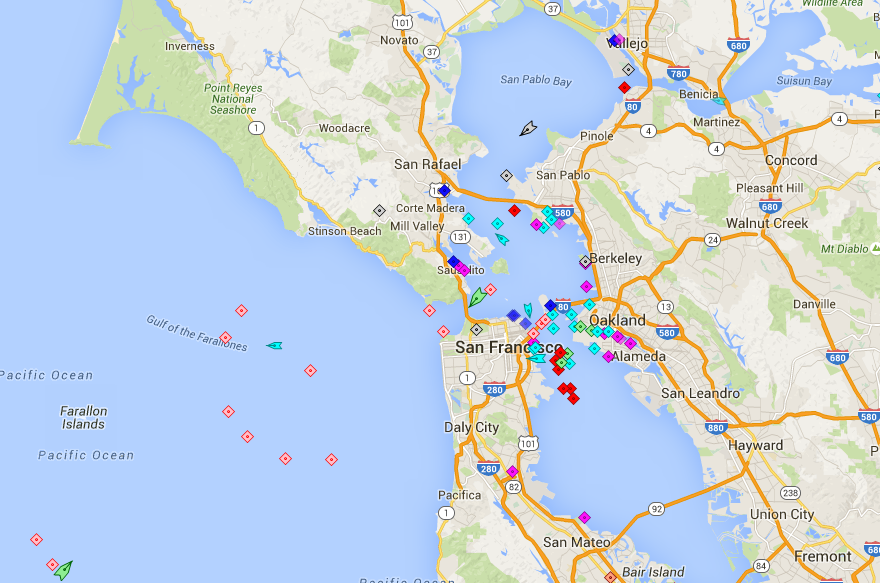The width and height of the screenshot is (880, 583).
Task: Click the white ship in San Pablo Bay
Action: [x=528, y=128]
